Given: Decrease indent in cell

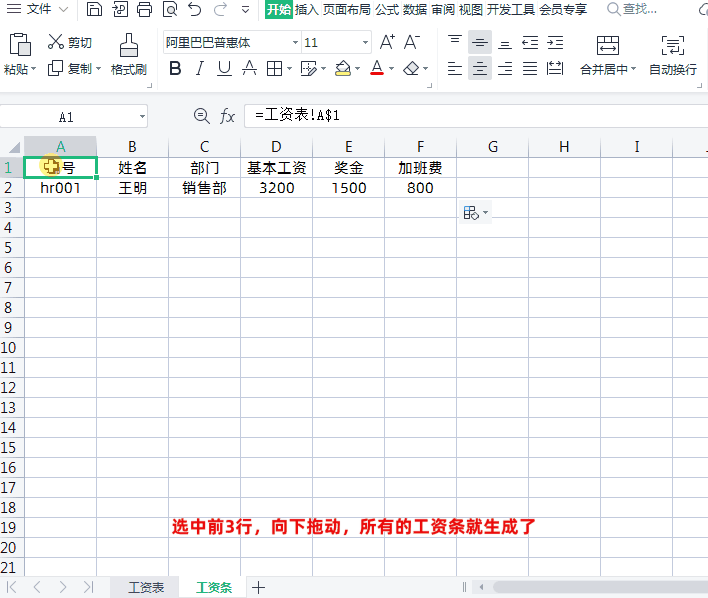Looking at the screenshot, I should click(530, 42).
